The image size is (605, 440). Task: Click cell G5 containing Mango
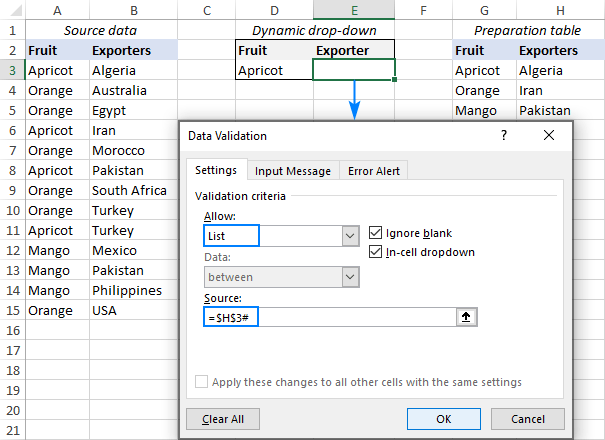484,110
